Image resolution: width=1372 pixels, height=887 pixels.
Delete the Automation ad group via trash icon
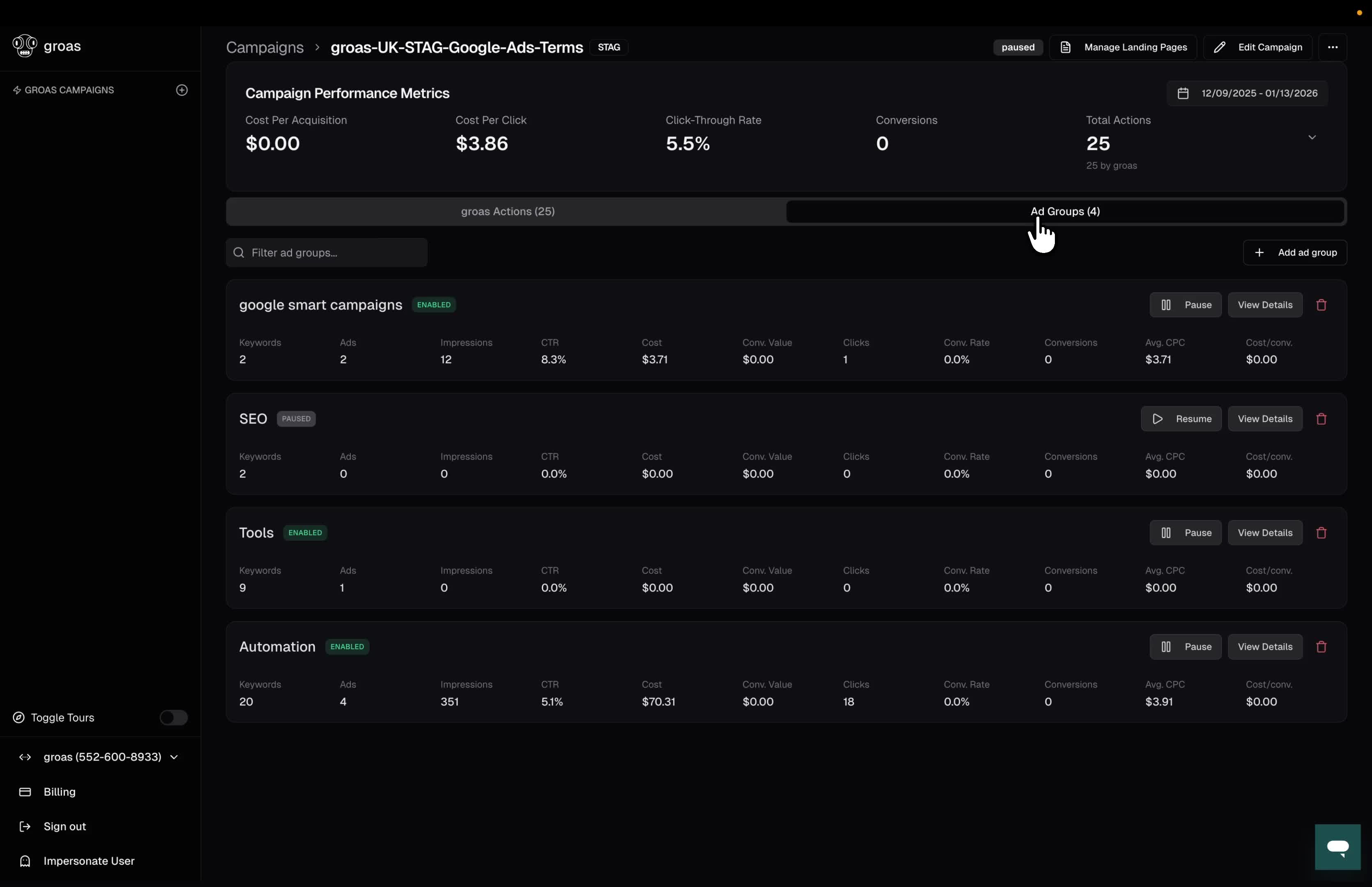(x=1321, y=647)
